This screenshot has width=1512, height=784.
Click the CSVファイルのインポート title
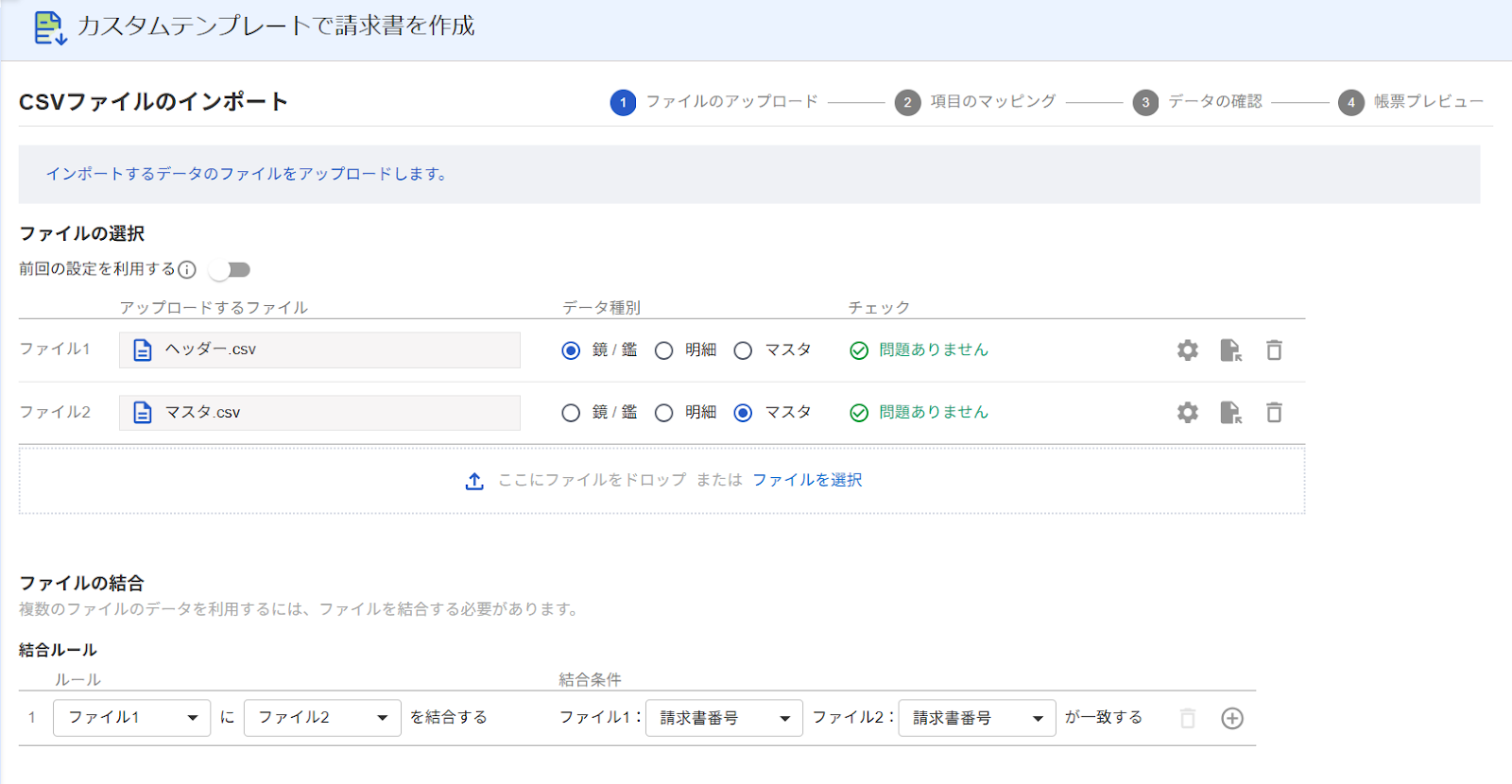[x=153, y=102]
